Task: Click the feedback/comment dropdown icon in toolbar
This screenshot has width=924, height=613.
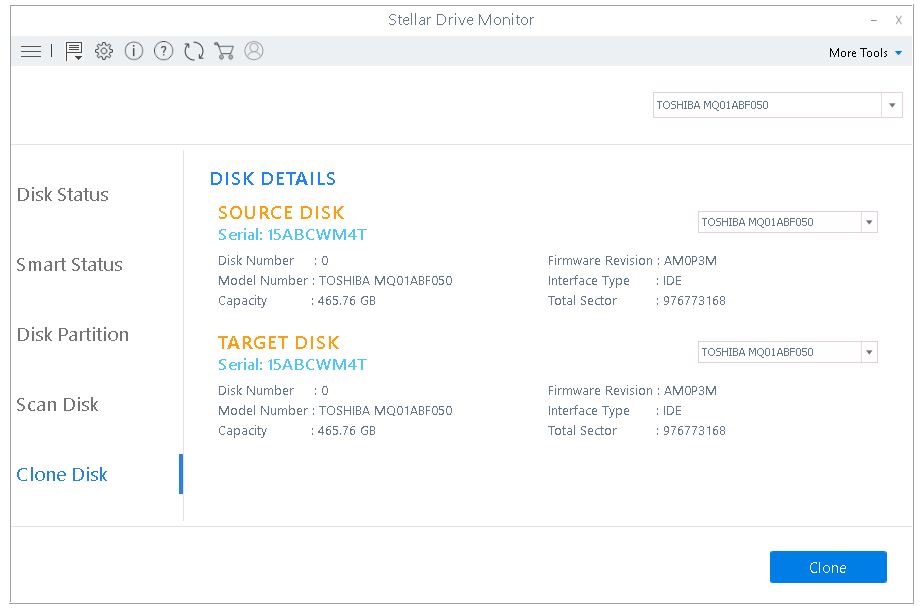Action: pyautogui.click(x=74, y=51)
